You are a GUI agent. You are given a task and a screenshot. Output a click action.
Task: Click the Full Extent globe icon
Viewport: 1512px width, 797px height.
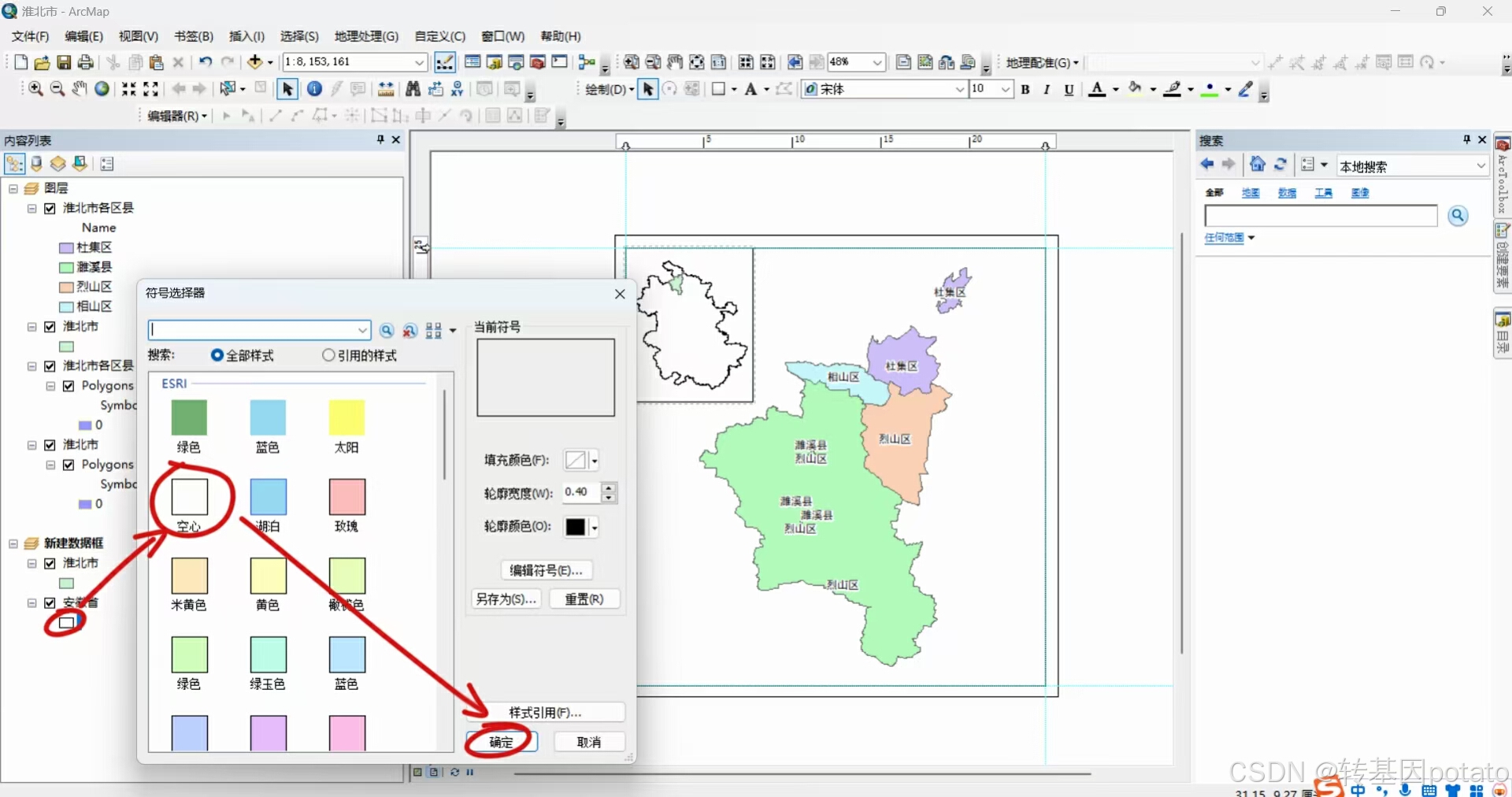click(102, 89)
